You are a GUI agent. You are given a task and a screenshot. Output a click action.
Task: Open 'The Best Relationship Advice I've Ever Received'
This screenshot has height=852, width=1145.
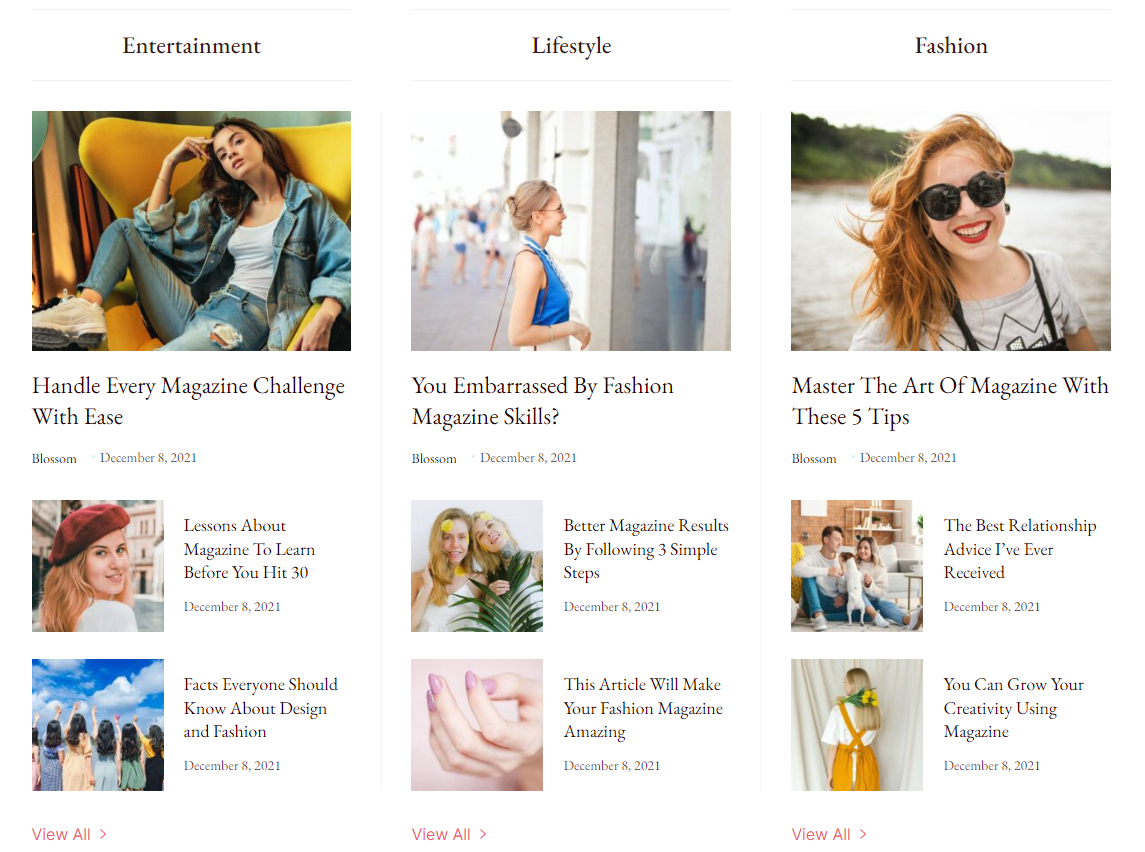click(1019, 548)
